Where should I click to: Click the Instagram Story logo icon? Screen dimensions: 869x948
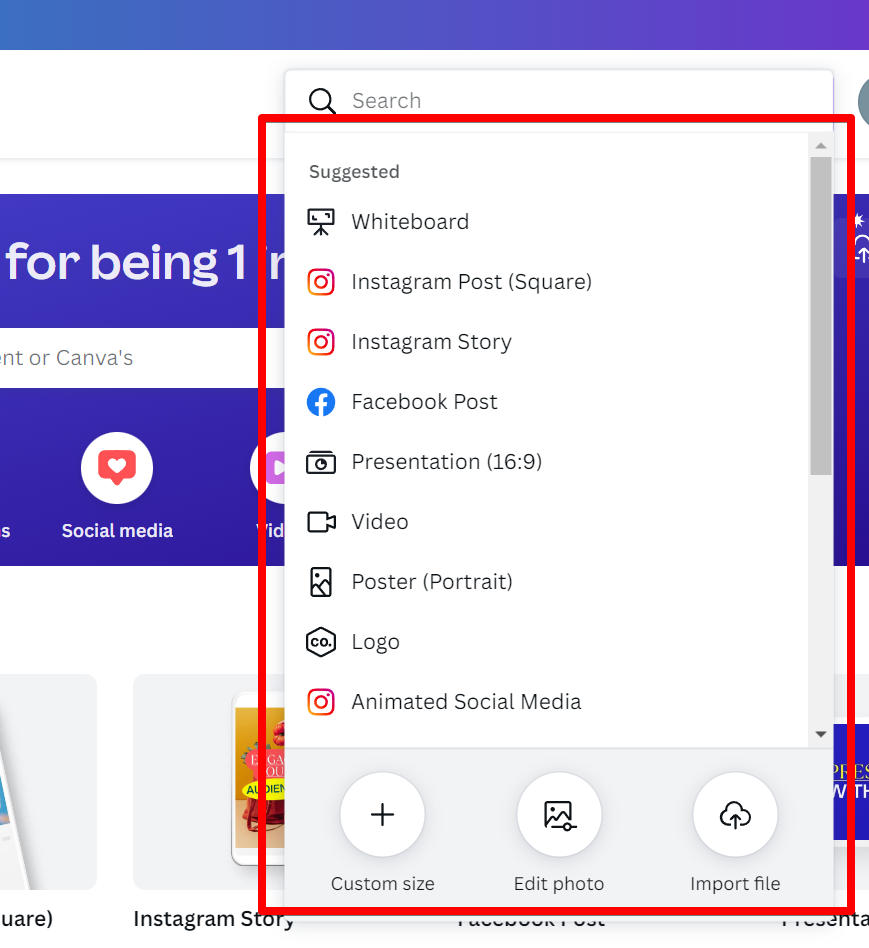click(321, 342)
